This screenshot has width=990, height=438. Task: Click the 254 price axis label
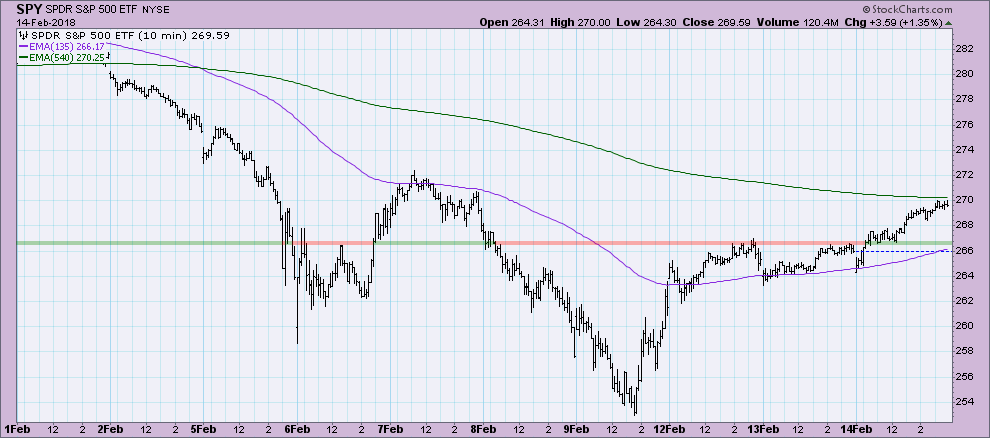pyautogui.click(x=963, y=402)
